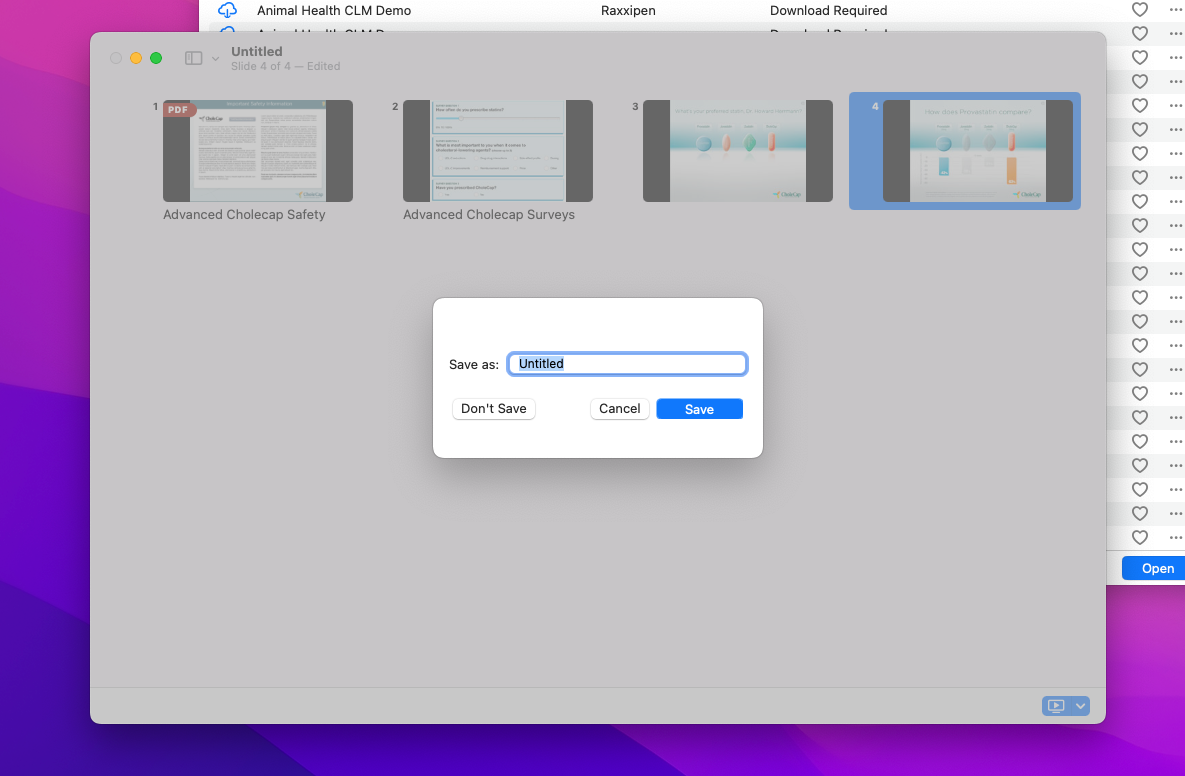Favorite Animal Health CLM Demo with heart icon

pos(1139,10)
